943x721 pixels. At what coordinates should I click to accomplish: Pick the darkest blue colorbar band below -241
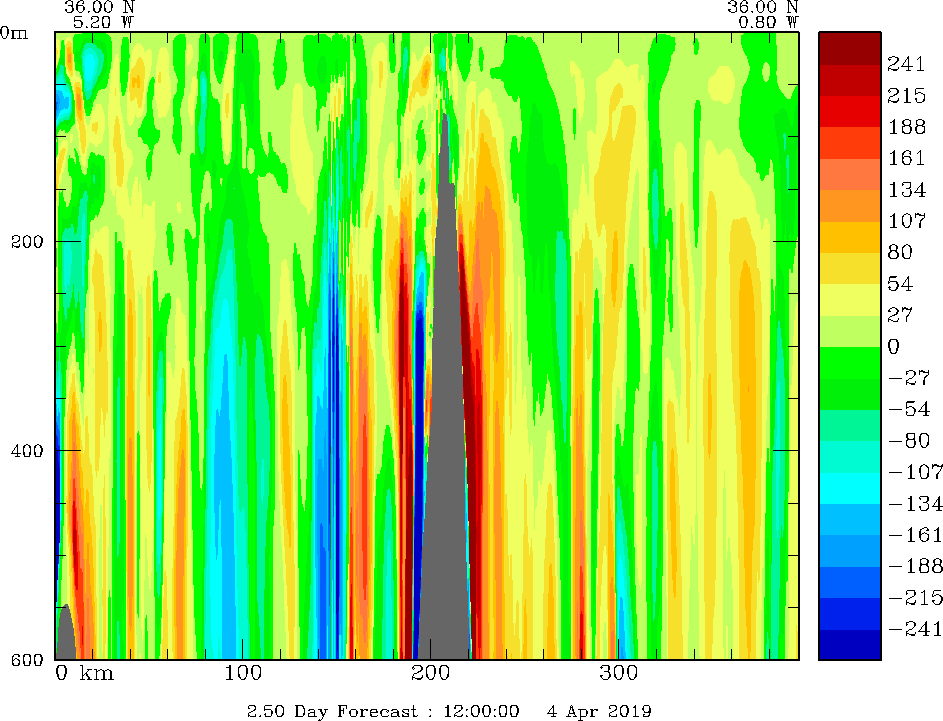click(x=850, y=645)
